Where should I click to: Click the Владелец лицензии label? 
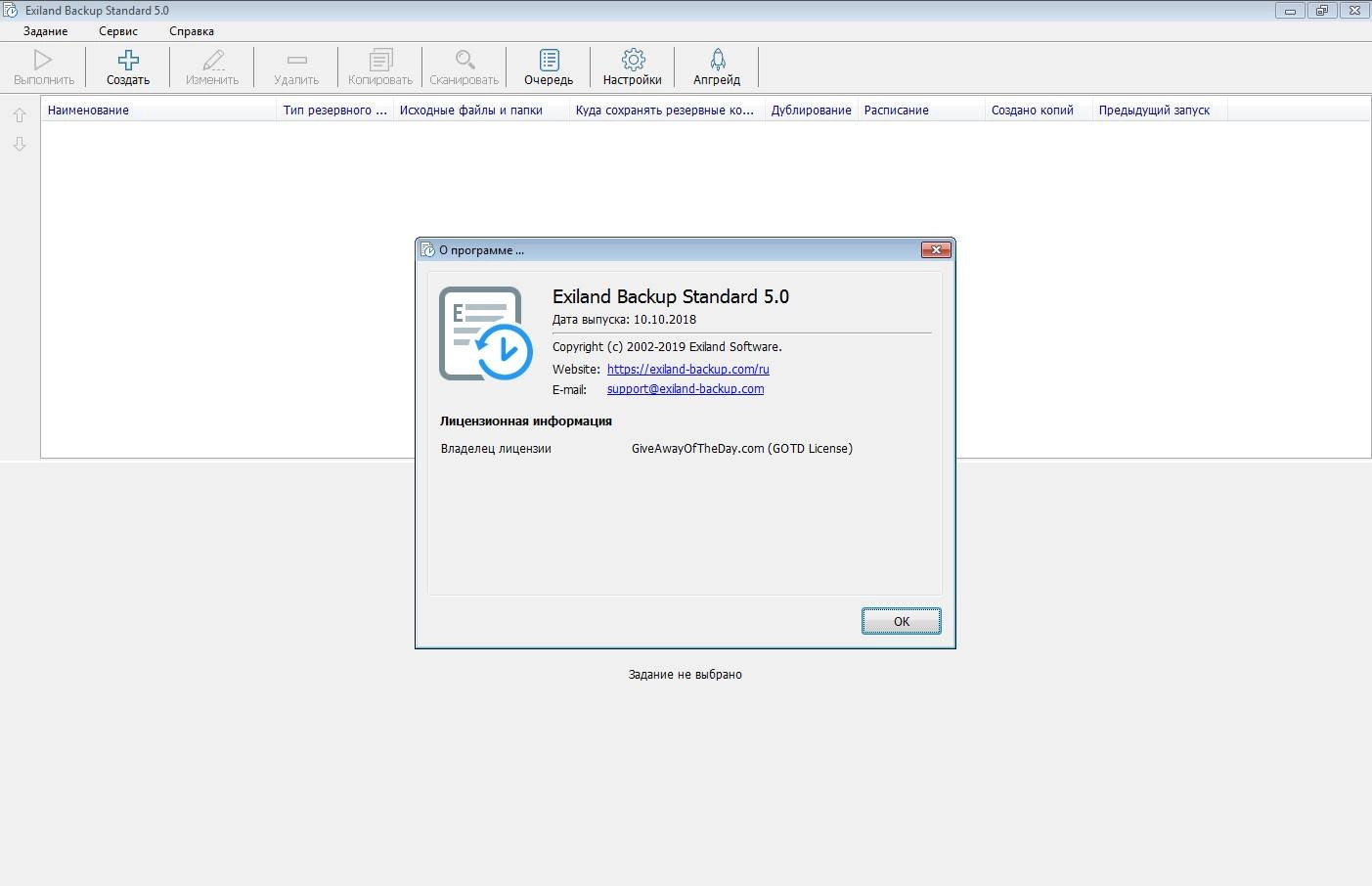click(496, 449)
